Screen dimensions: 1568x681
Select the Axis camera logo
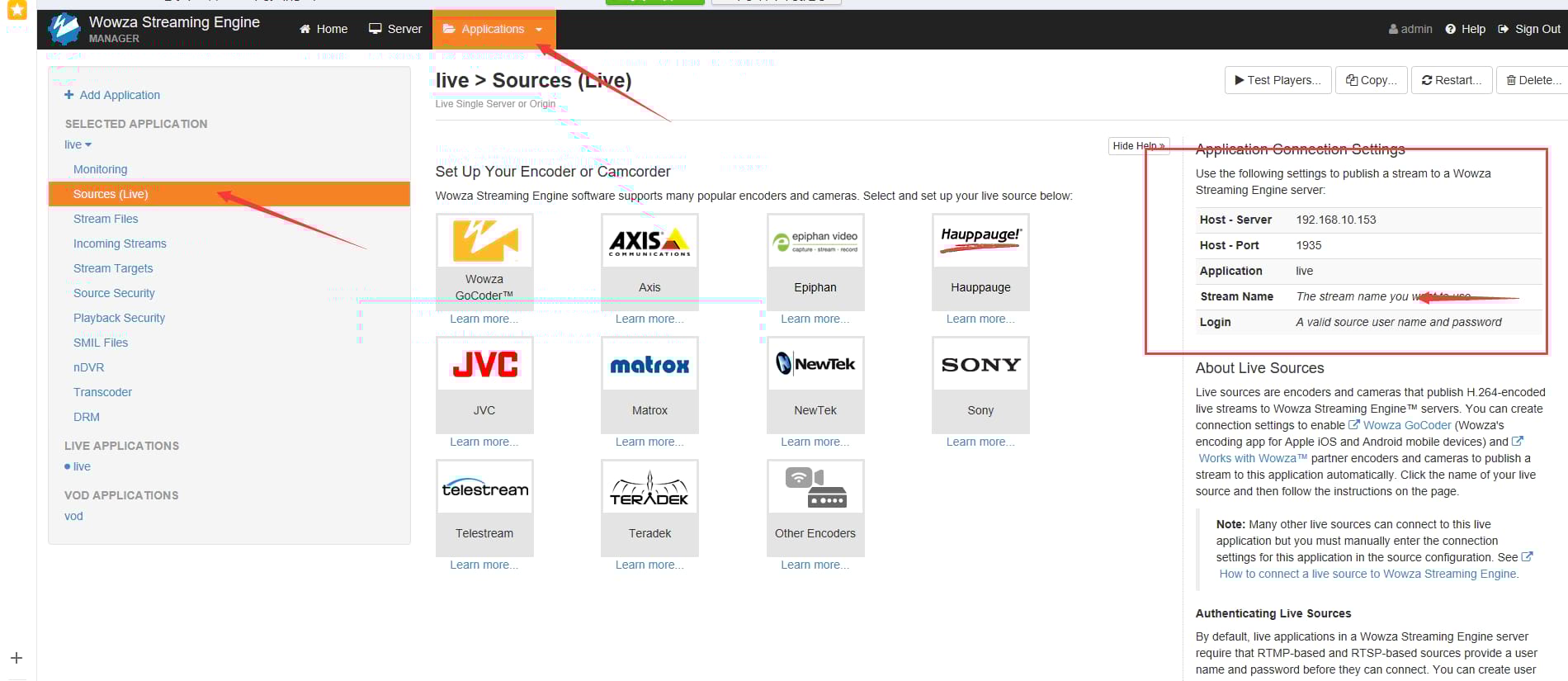pyautogui.click(x=649, y=241)
